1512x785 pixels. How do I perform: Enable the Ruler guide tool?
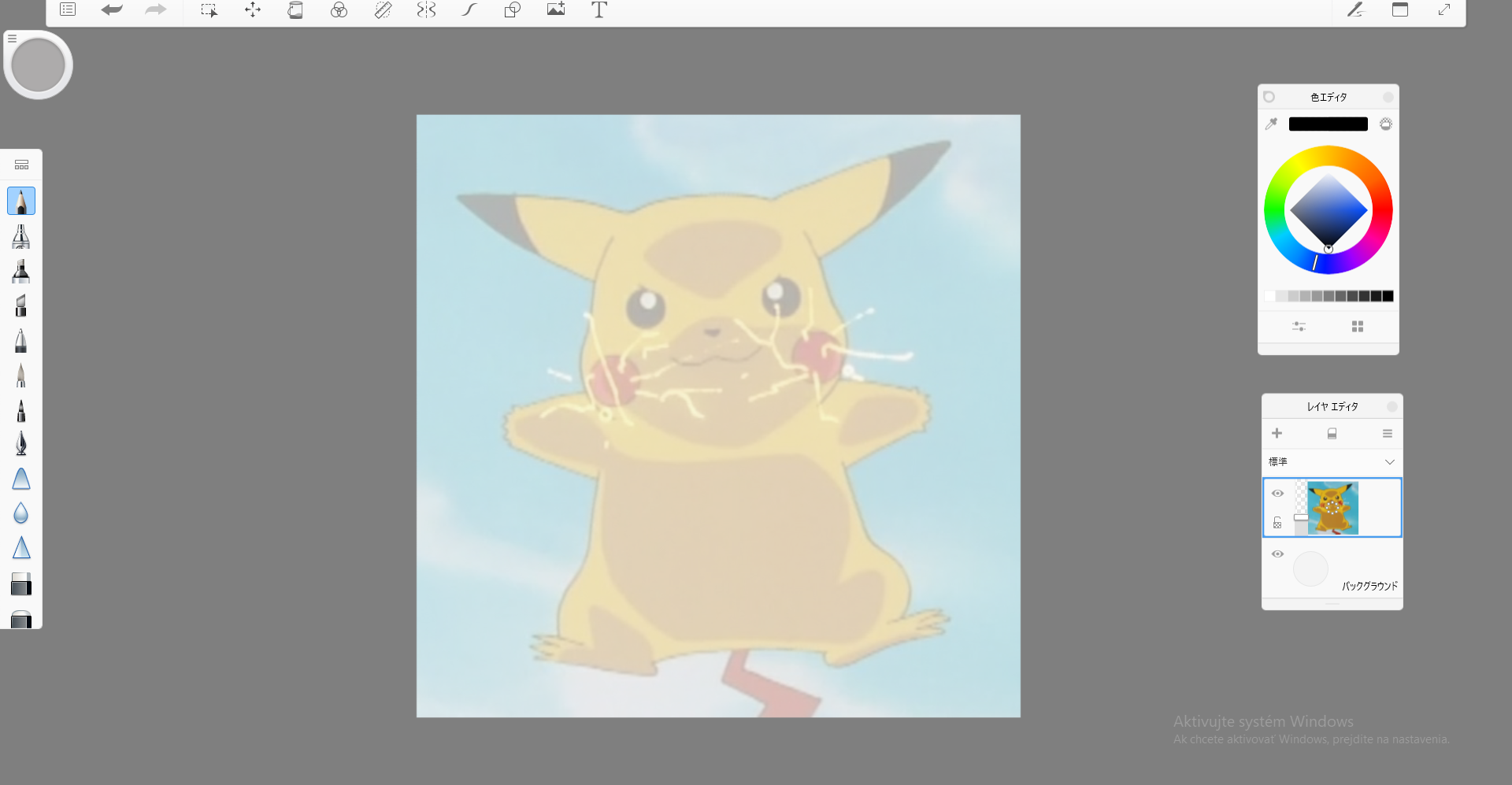tap(383, 10)
